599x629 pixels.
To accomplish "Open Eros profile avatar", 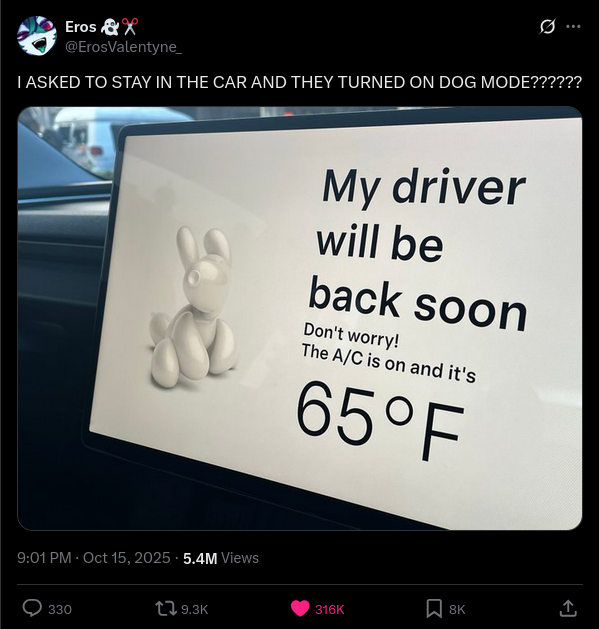I will [37, 36].
